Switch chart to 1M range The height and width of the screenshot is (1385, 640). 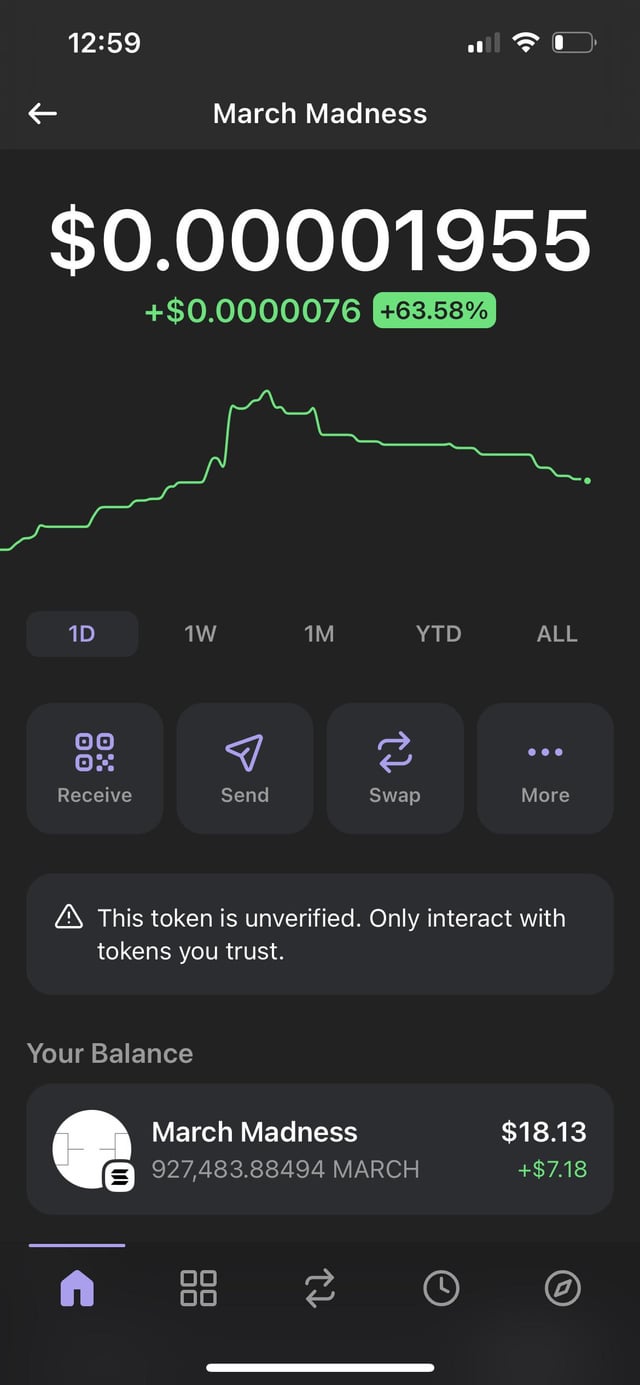click(319, 634)
